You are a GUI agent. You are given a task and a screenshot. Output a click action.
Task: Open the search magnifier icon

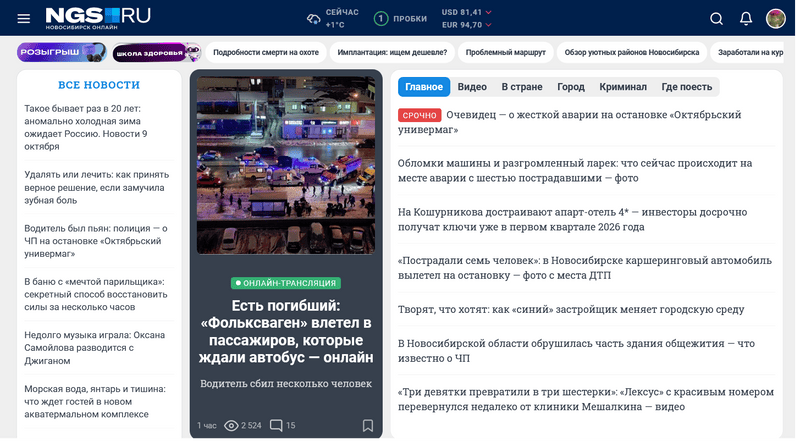coord(716,19)
